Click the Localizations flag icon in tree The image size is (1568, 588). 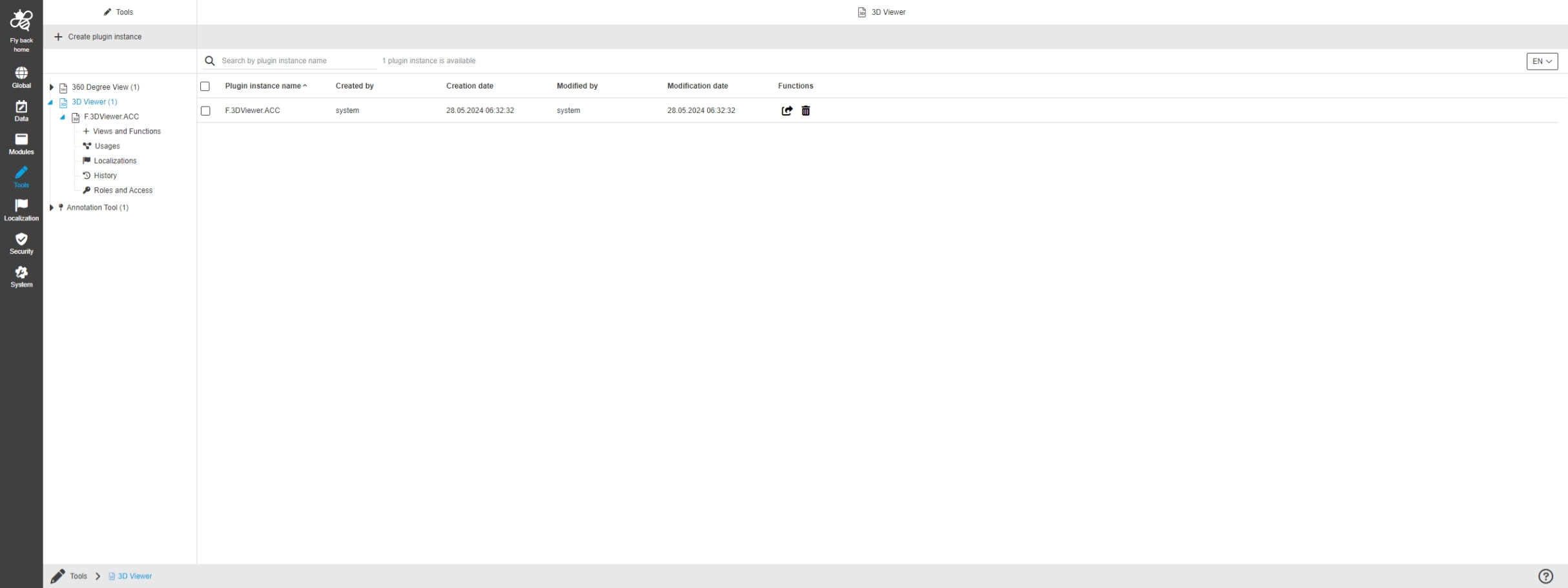coord(87,161)
